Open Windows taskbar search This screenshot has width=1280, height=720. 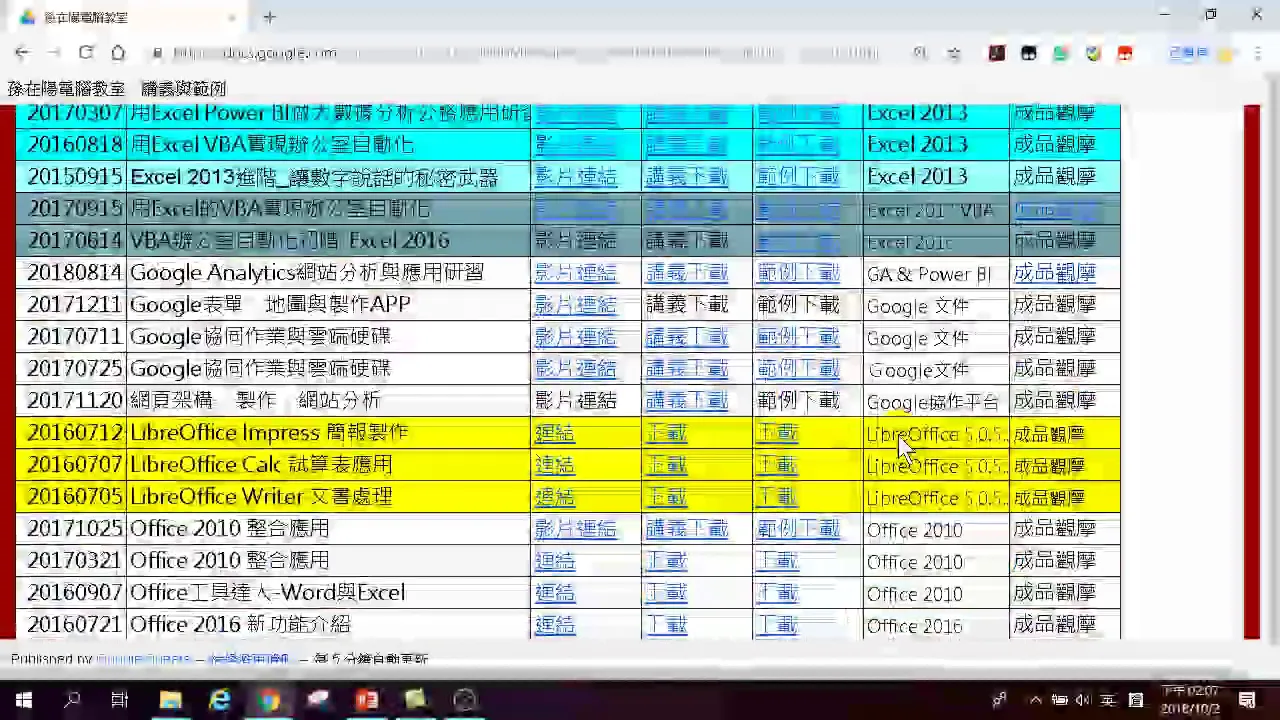[x=72, y=700]
